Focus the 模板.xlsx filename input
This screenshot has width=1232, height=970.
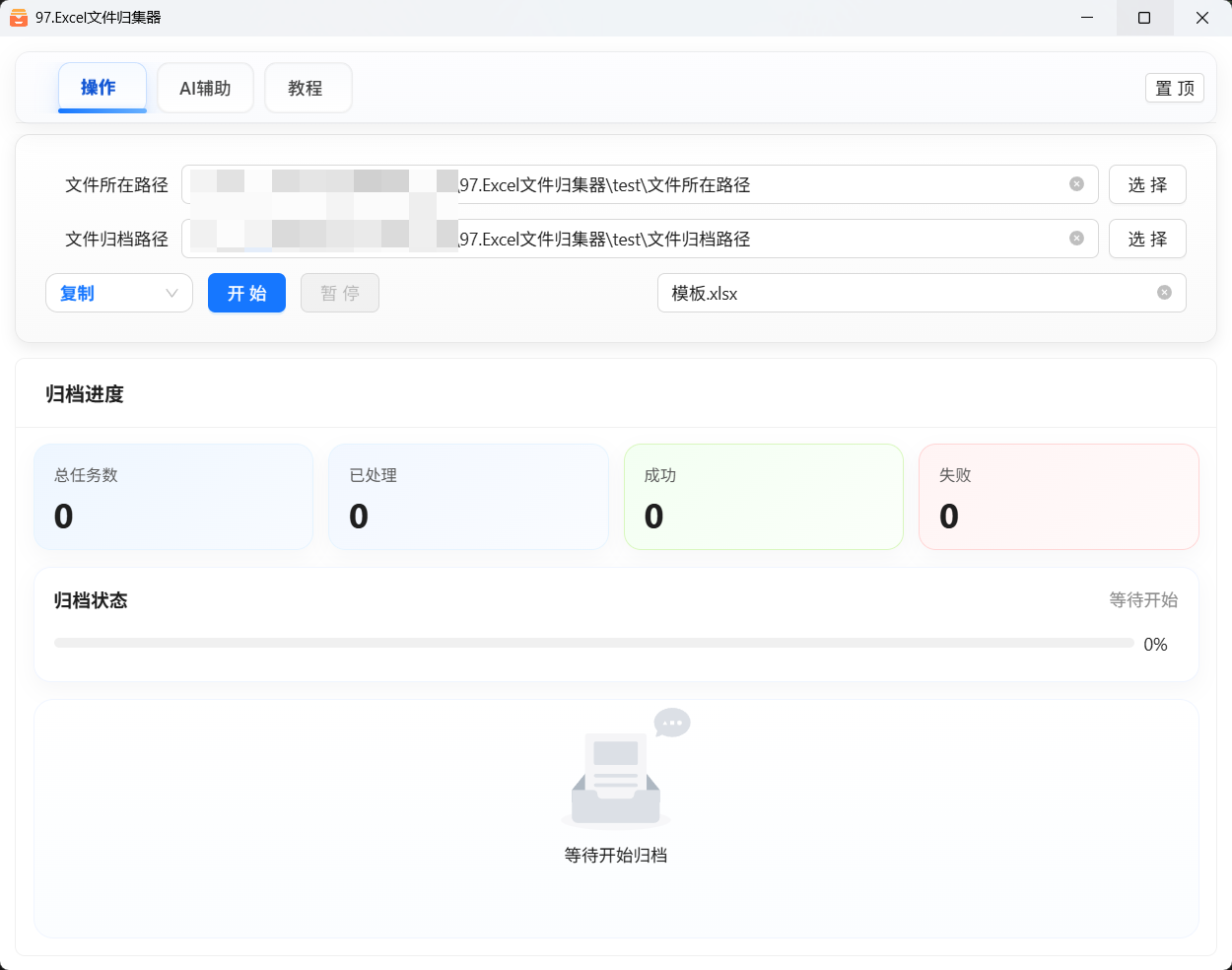(x=907, y=293)
